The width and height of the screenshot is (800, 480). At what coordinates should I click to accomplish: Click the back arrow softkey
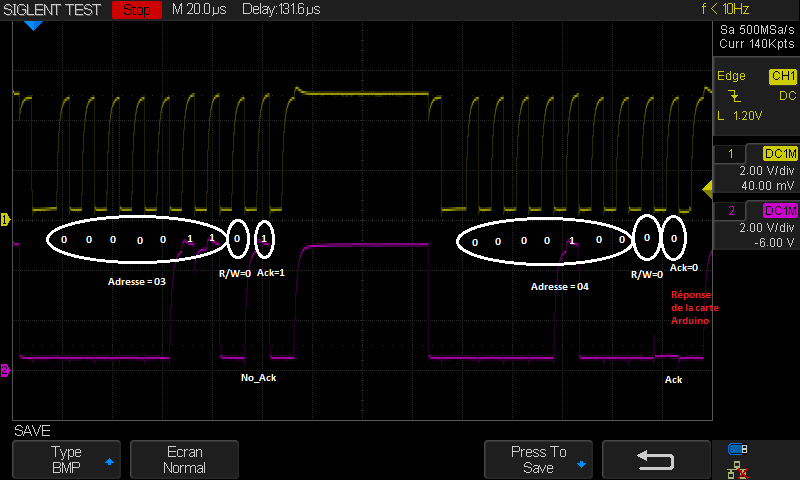coord(657,459)
